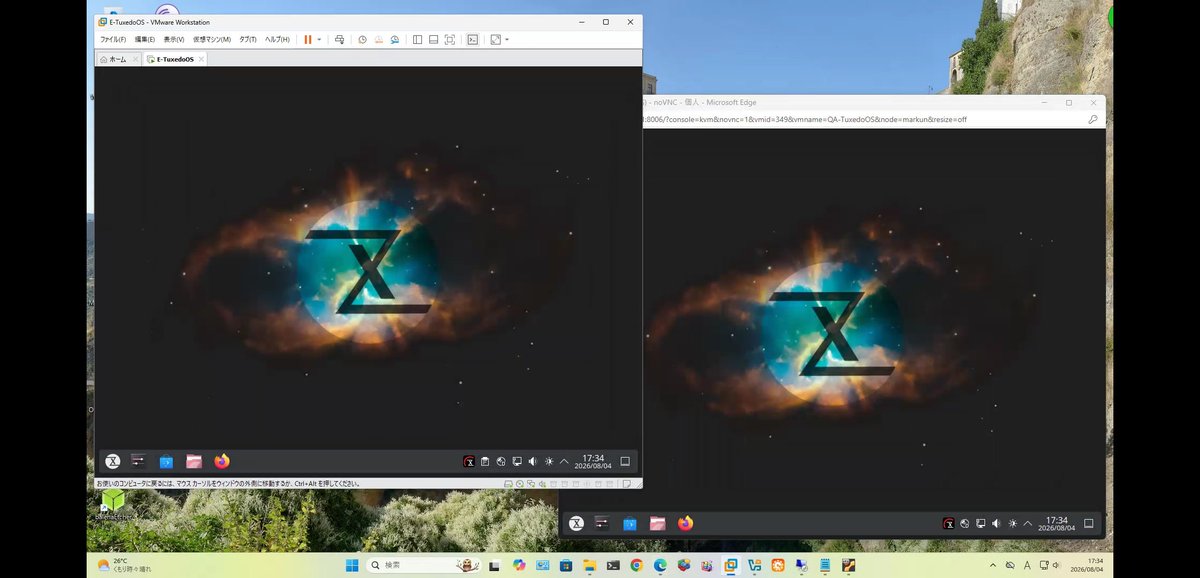
Task: Open snapshot manager icon in VMware toolbar
Action: 394,39
